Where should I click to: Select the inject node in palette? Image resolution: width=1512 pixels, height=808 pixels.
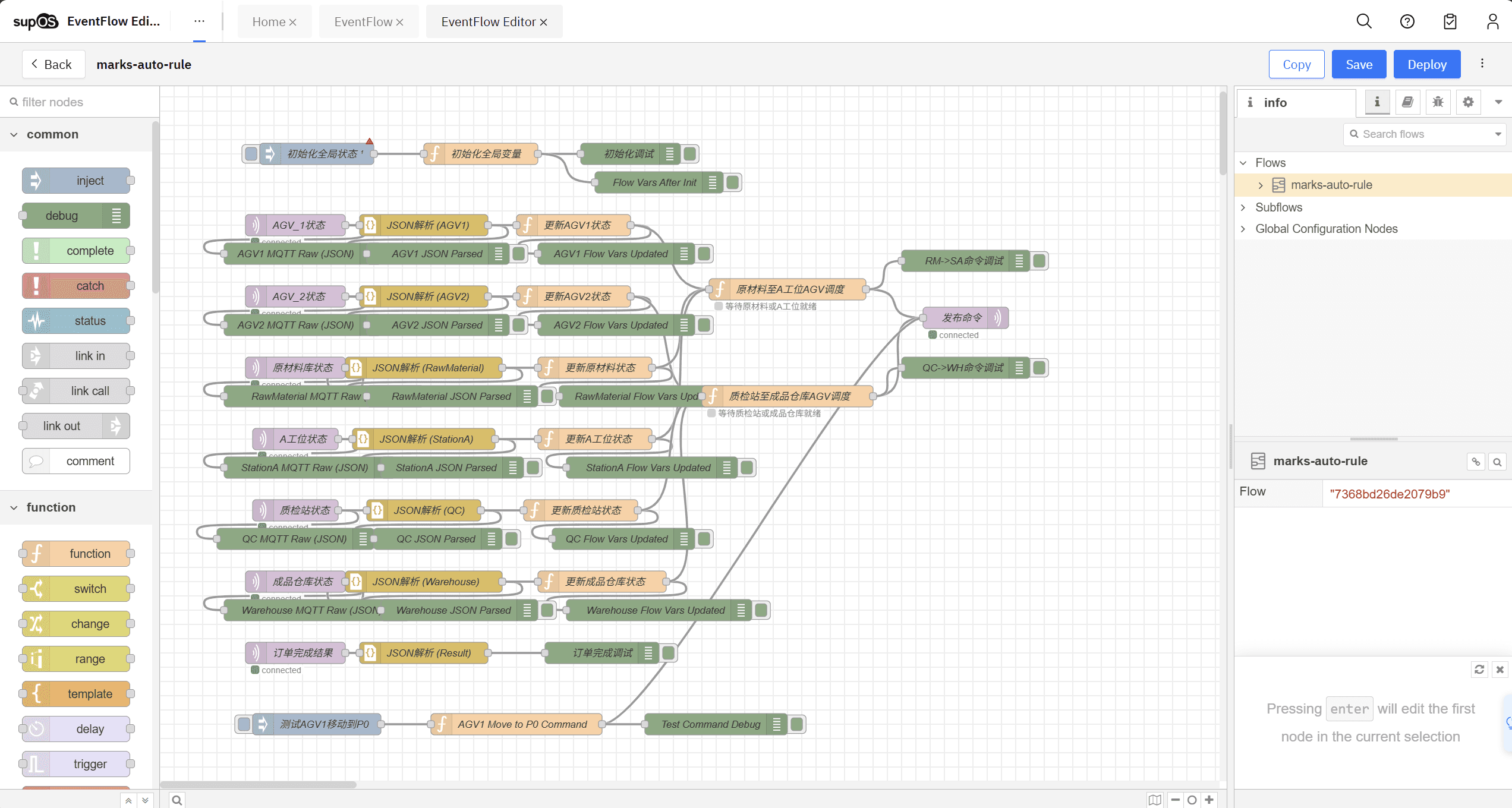[76, 181]
